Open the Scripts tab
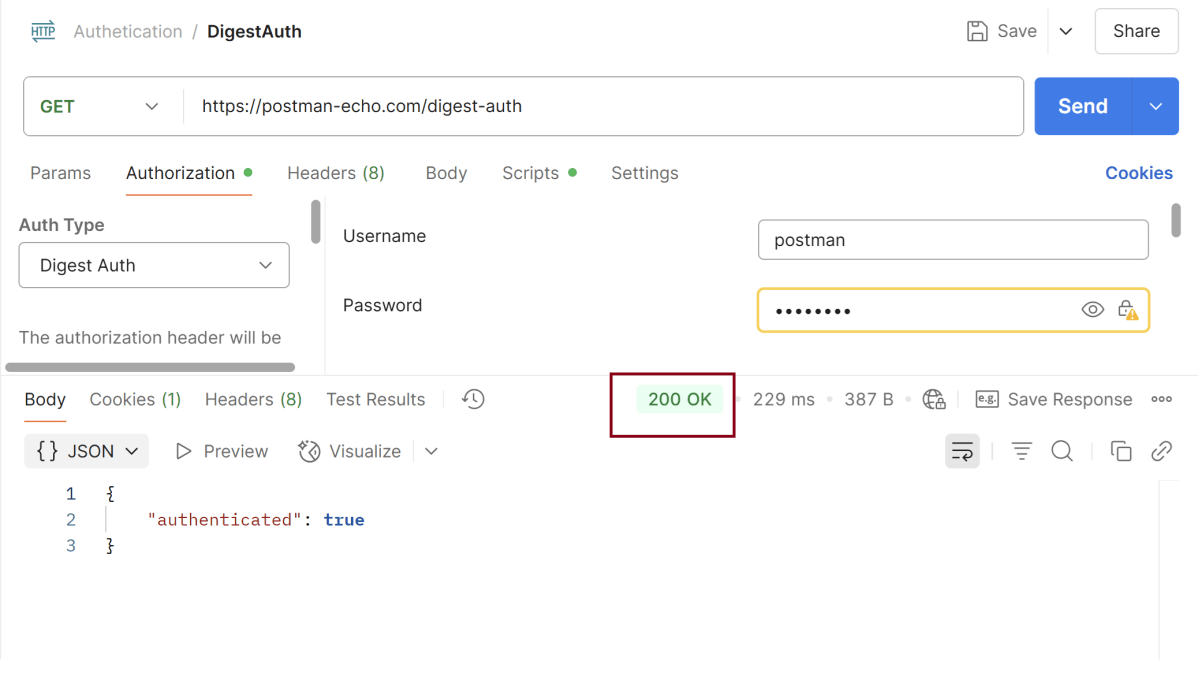The width and height of the screenshot is (1198, 693). pyautogui.click(x=530, y=173)
